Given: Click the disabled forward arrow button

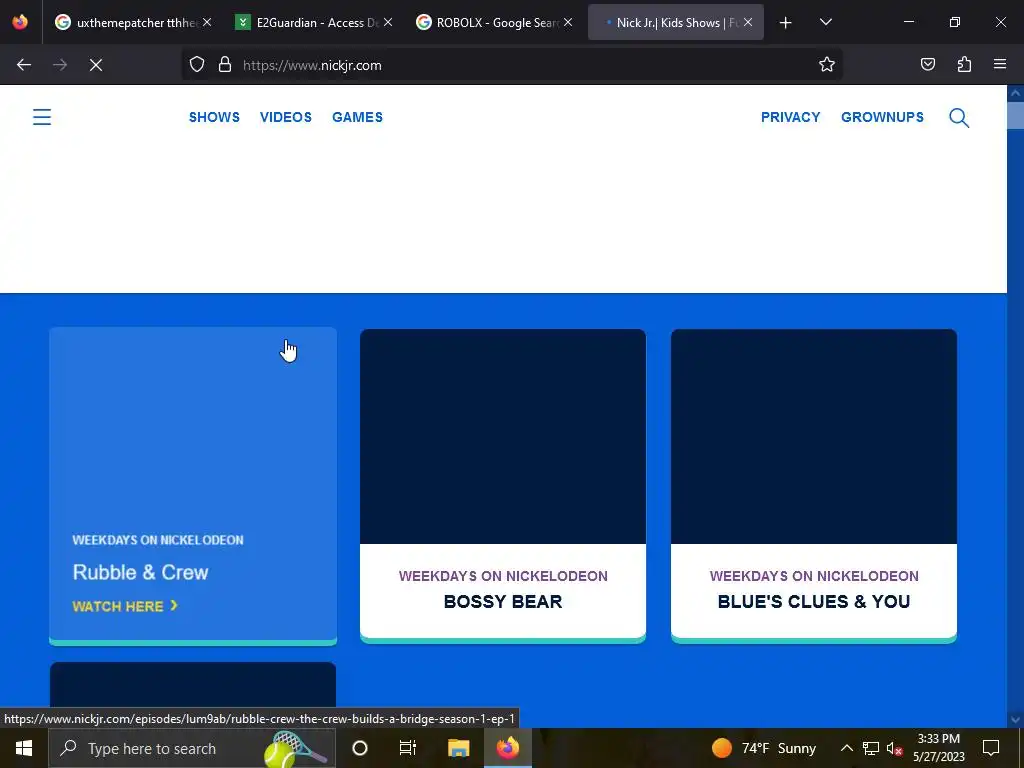Looking at the screenshot, I should tap(60, 65).
